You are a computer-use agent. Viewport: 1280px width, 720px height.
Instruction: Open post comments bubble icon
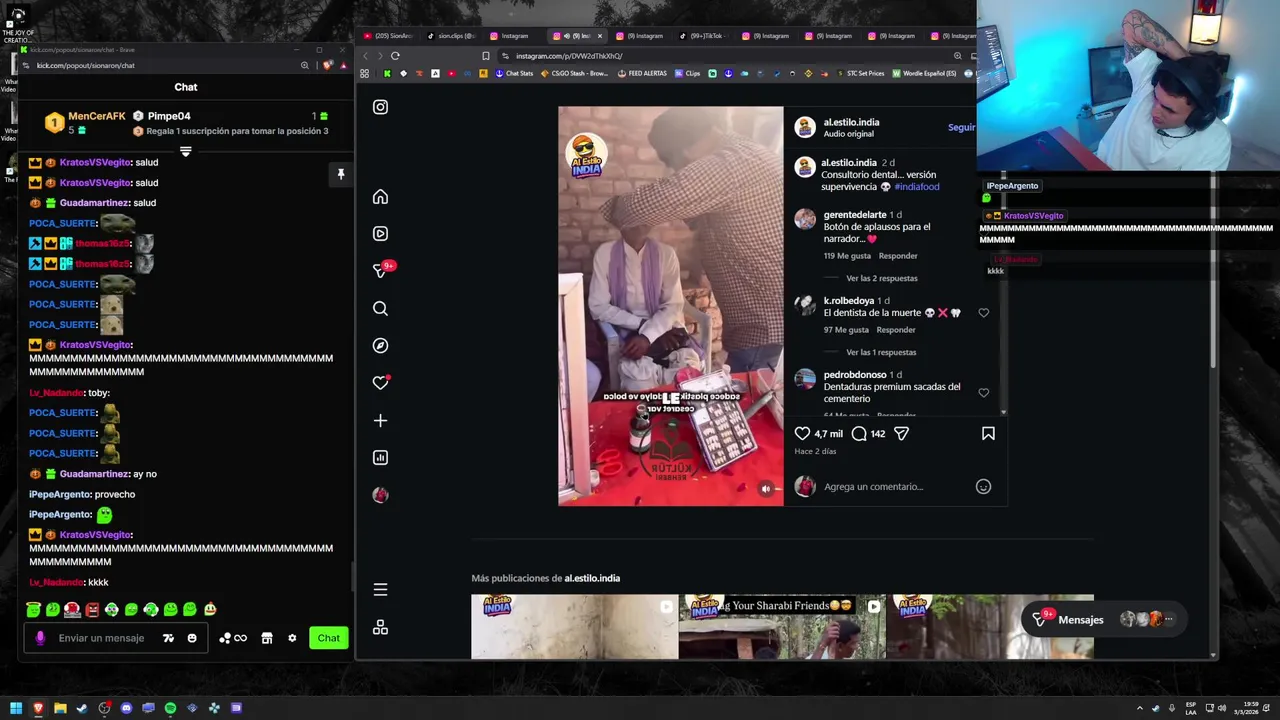tap(859, 433)
